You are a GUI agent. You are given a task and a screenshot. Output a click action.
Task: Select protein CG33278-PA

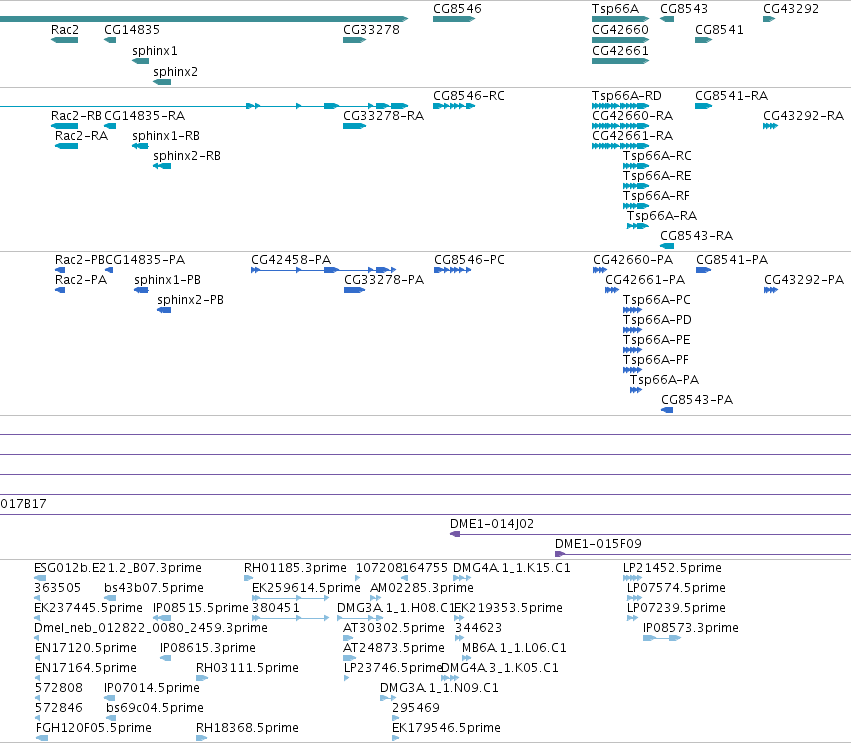click(x=354, y=290)
